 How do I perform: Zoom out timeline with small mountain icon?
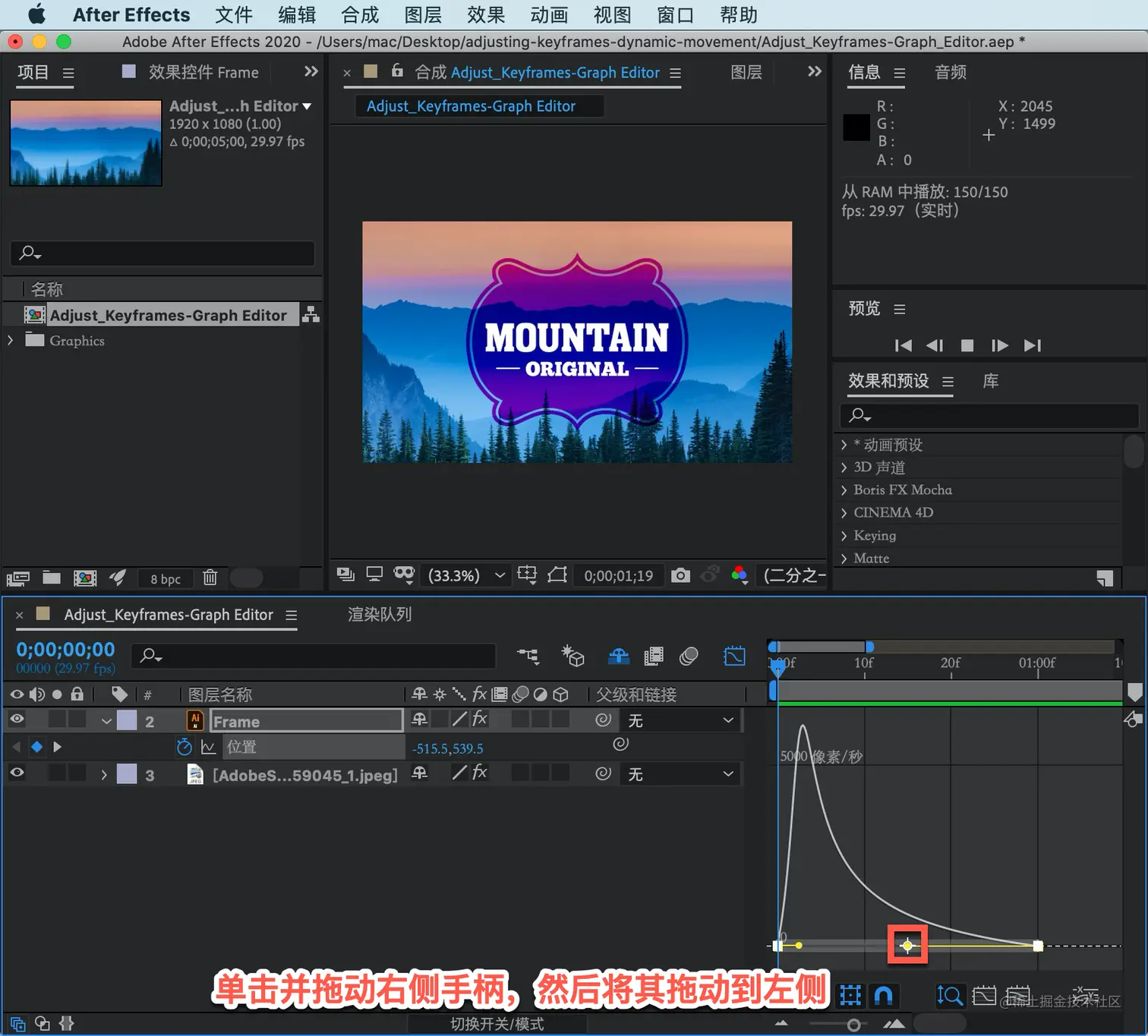coord(781,1024)
